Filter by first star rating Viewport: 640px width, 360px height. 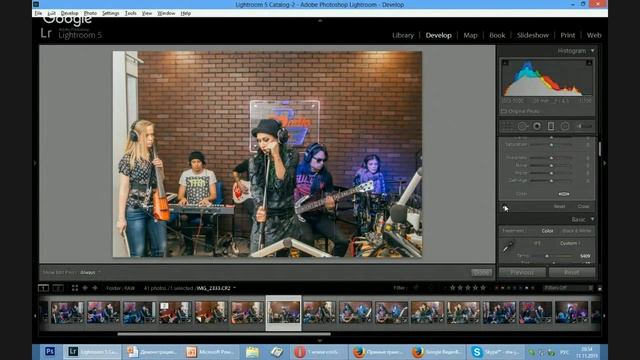pyautogui.click(x=452, y=288)
